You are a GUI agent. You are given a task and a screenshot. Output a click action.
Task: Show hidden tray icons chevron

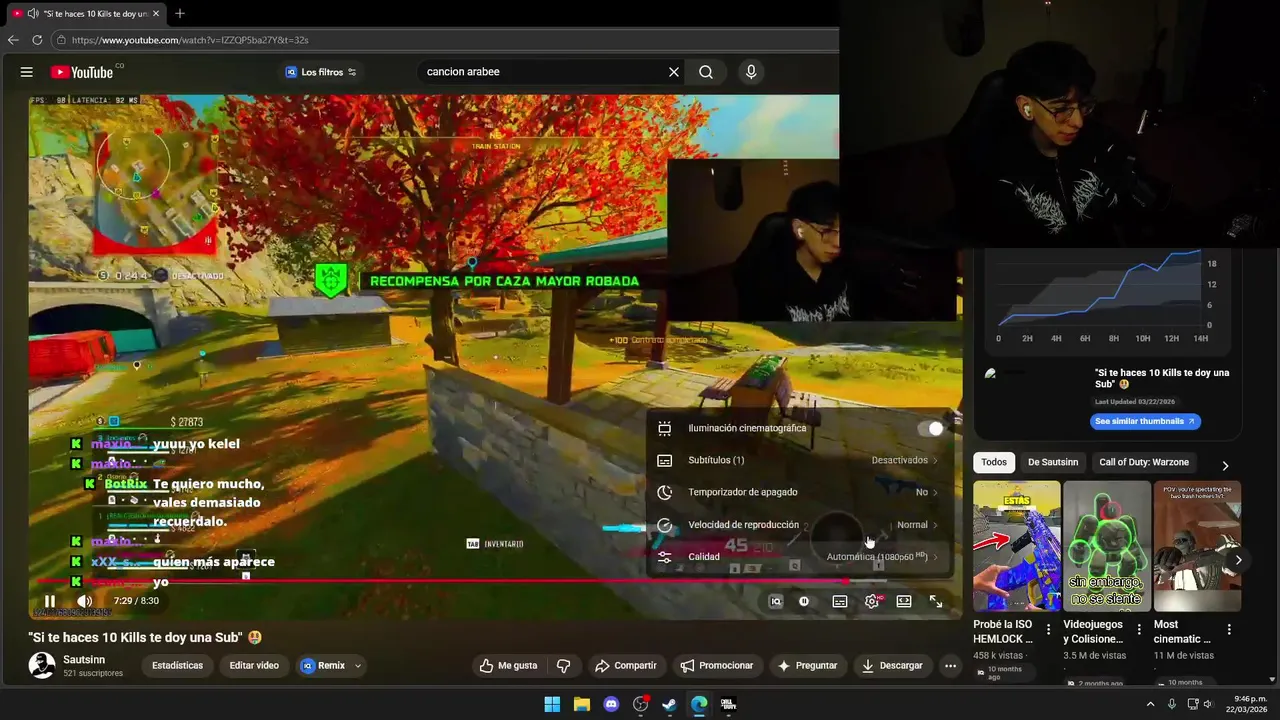[x=1150, y=704]
